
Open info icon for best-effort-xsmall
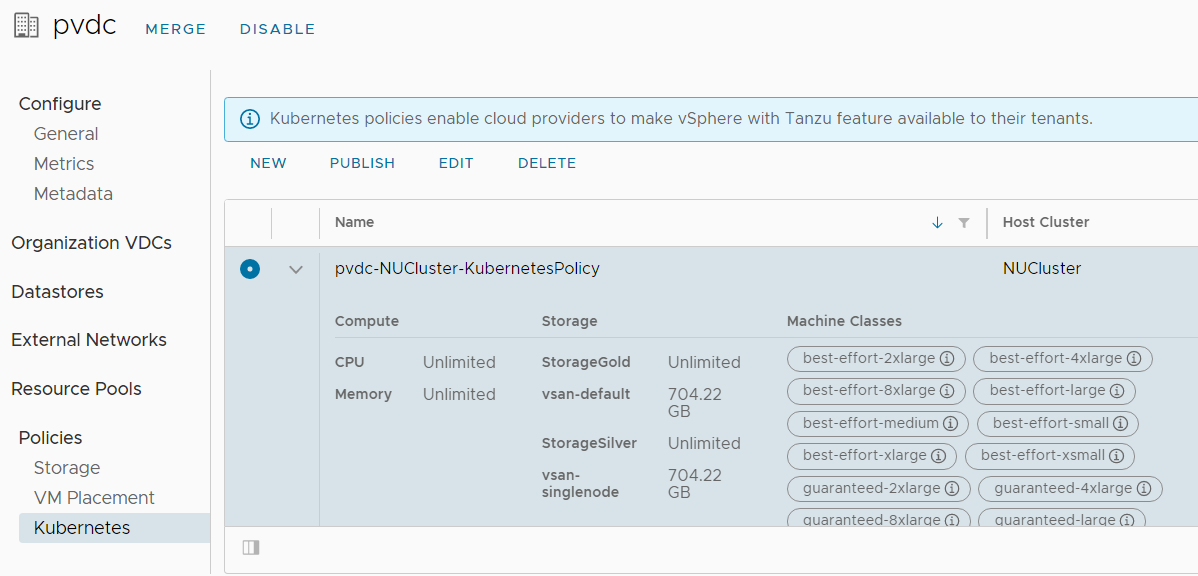click(x=1116, y=456)
